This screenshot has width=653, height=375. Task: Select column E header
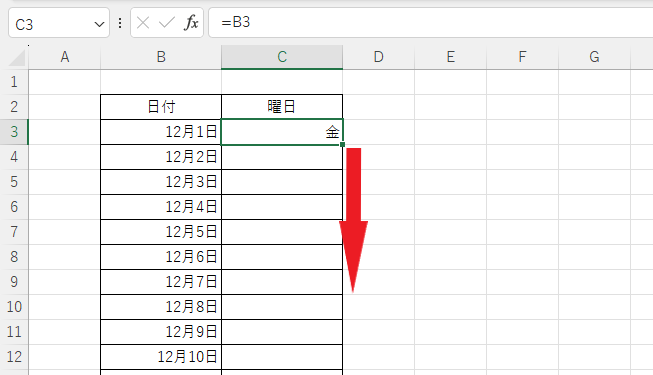451,57
